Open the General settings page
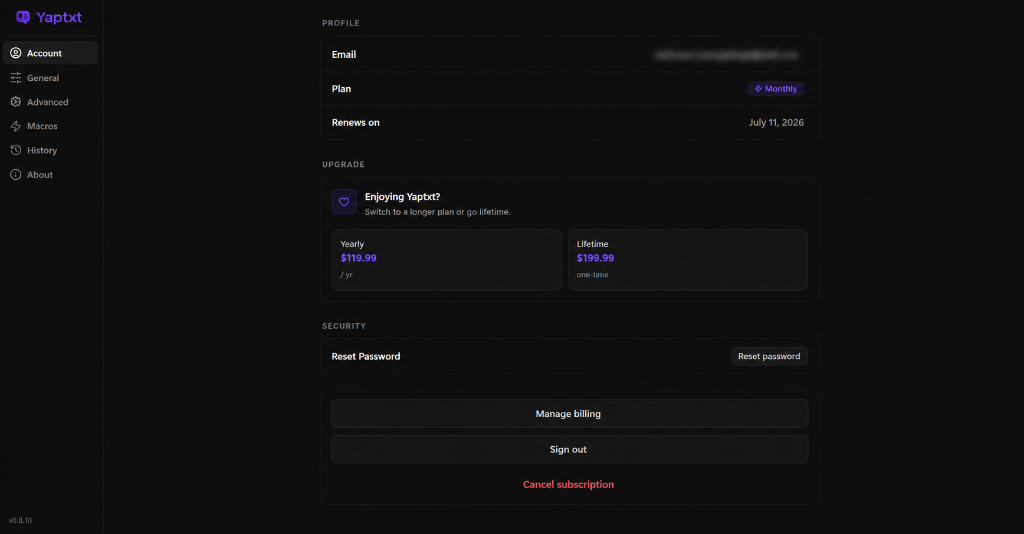This screenshot has height=534, width=1024. (x=50, y=78)
